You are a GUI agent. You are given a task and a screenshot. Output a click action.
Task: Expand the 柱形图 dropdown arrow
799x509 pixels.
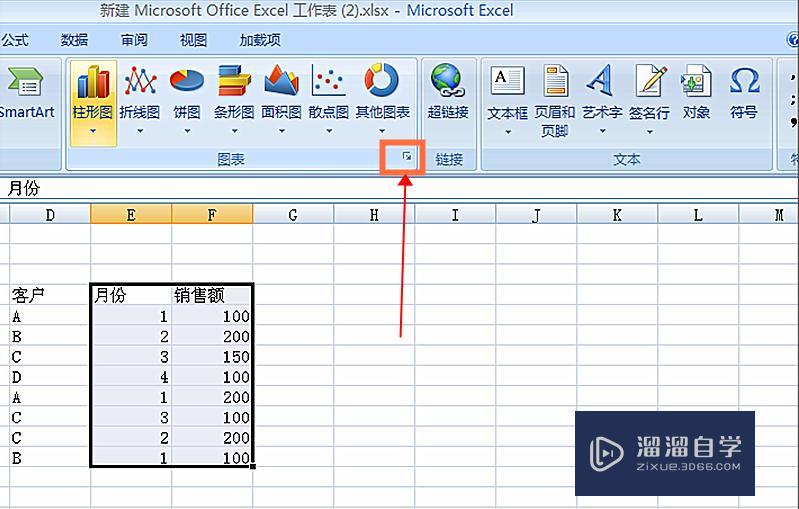click(x=93, y=131)
